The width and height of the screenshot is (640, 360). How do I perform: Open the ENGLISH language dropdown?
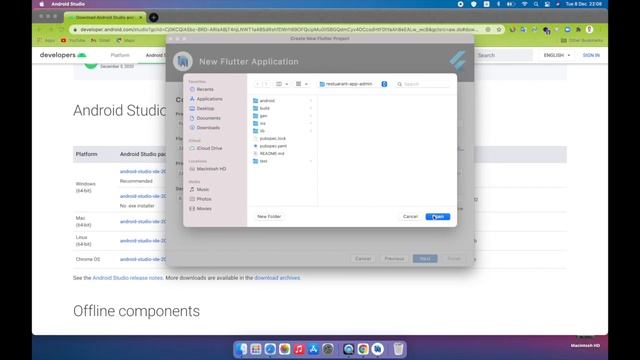557,55
